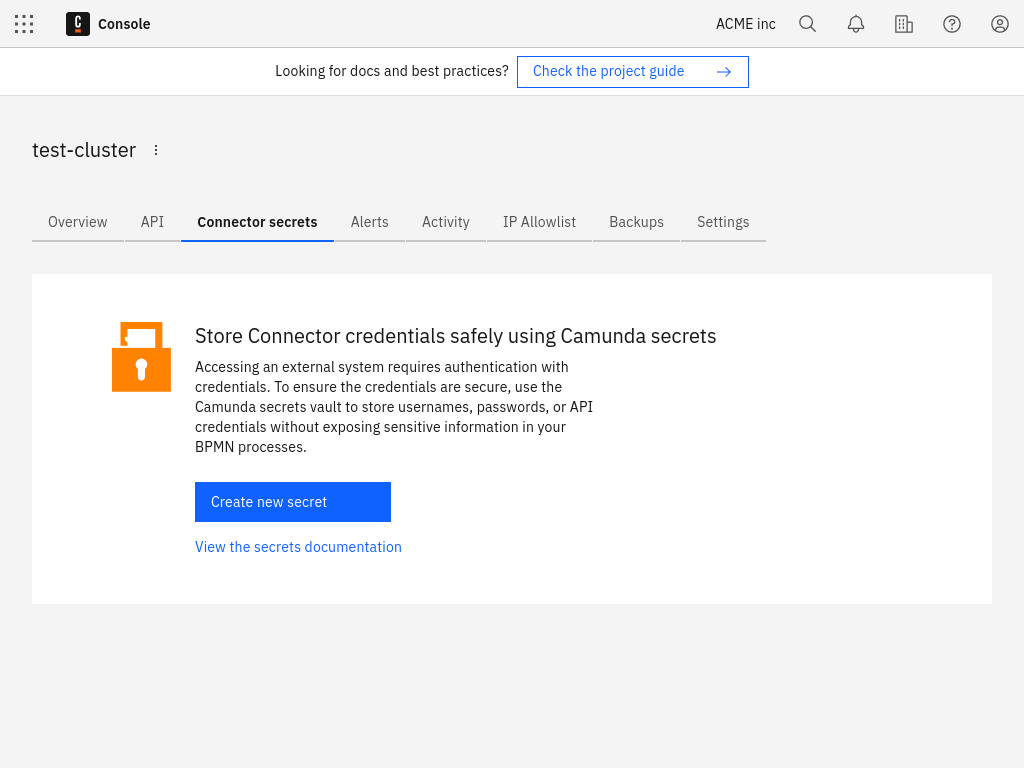Go to the Activity tab
The height and width of the screenshot is (768, 1024).
tap(446, 222)
